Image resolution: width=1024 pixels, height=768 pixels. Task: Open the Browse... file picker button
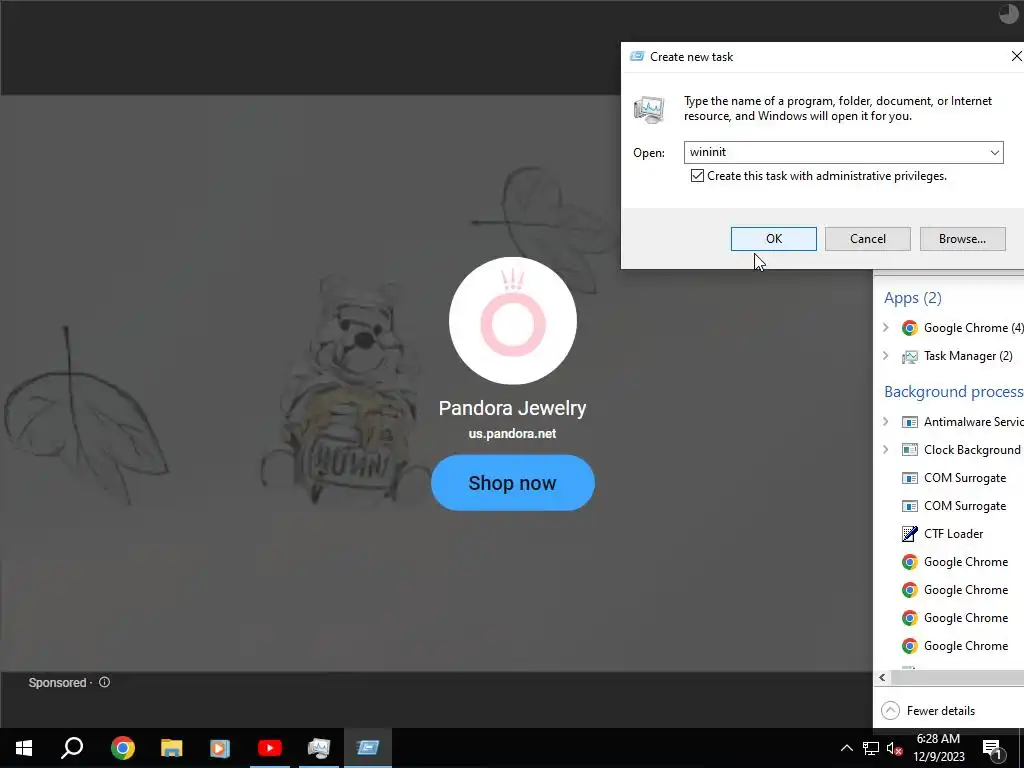[962, 239]
